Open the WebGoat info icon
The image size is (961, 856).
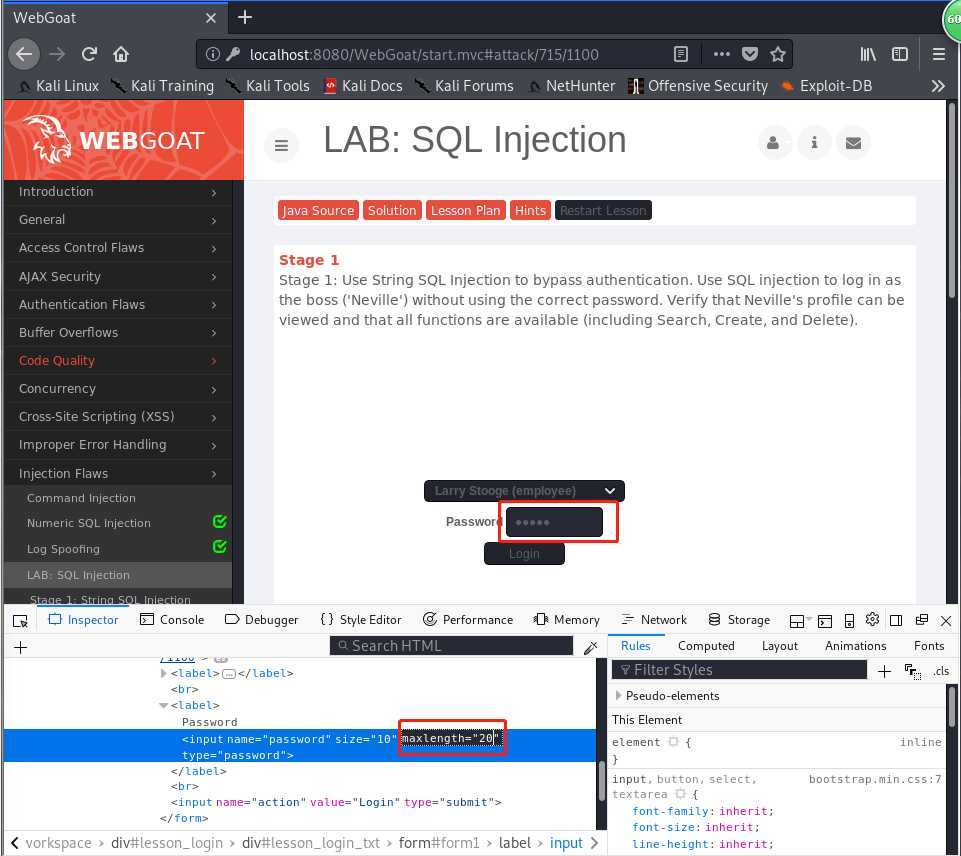coord(814,143)
